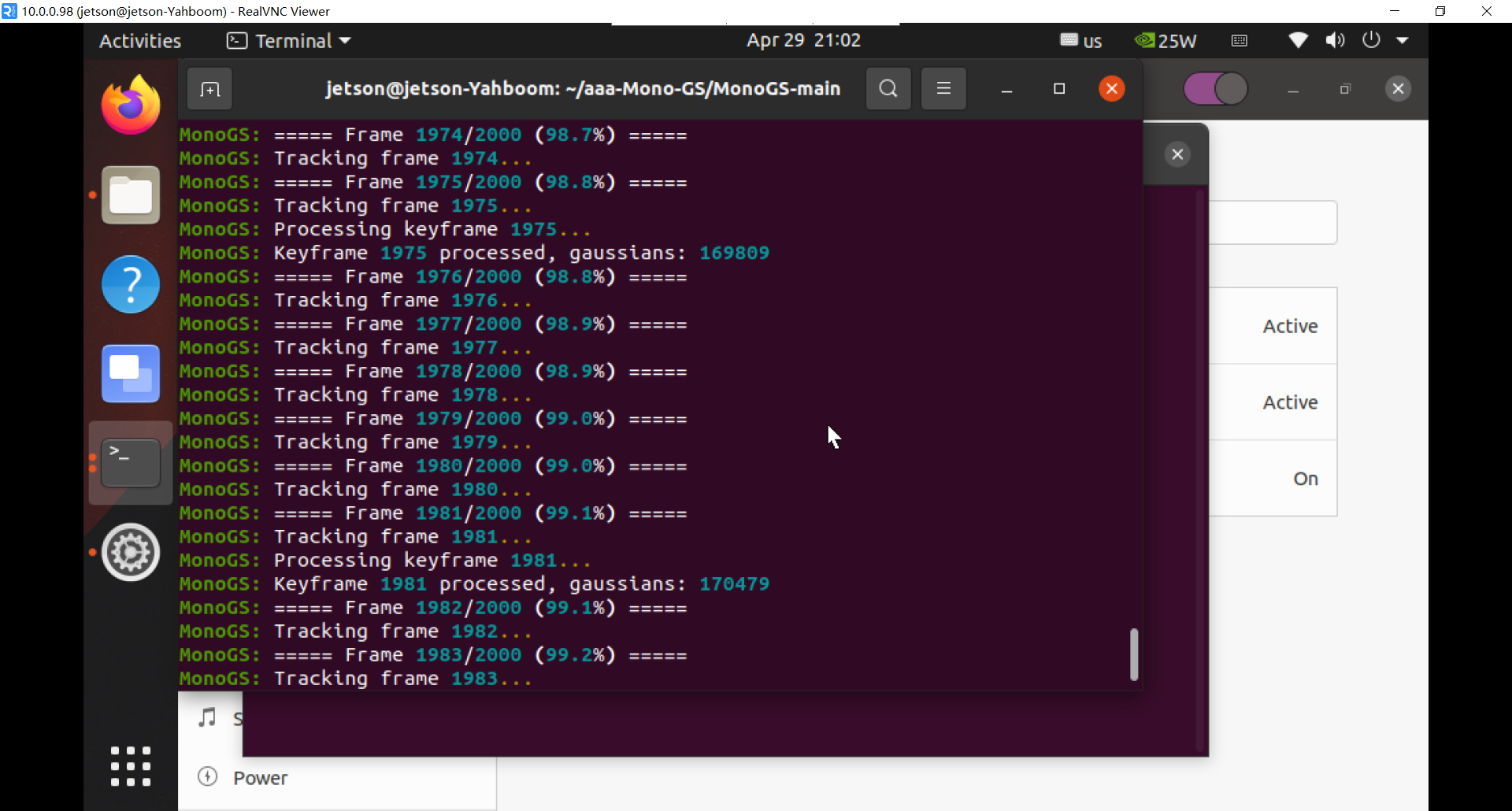Click the Terminal scrollbar handle
This screenshot has height=811, width=1512.
(1134, 654)
